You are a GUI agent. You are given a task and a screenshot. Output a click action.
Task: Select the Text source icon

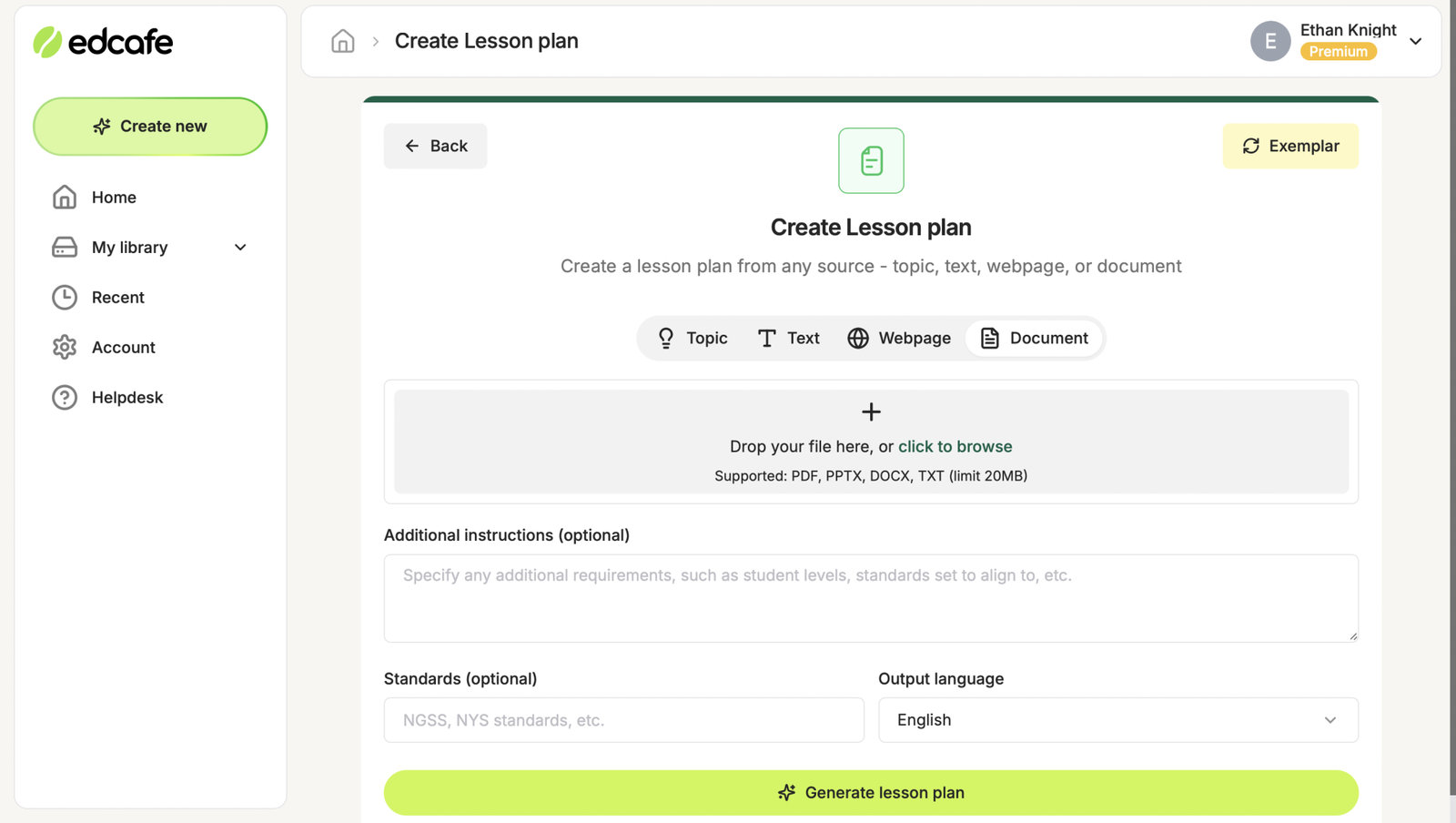pyautogui.click(x=764, y=338)
